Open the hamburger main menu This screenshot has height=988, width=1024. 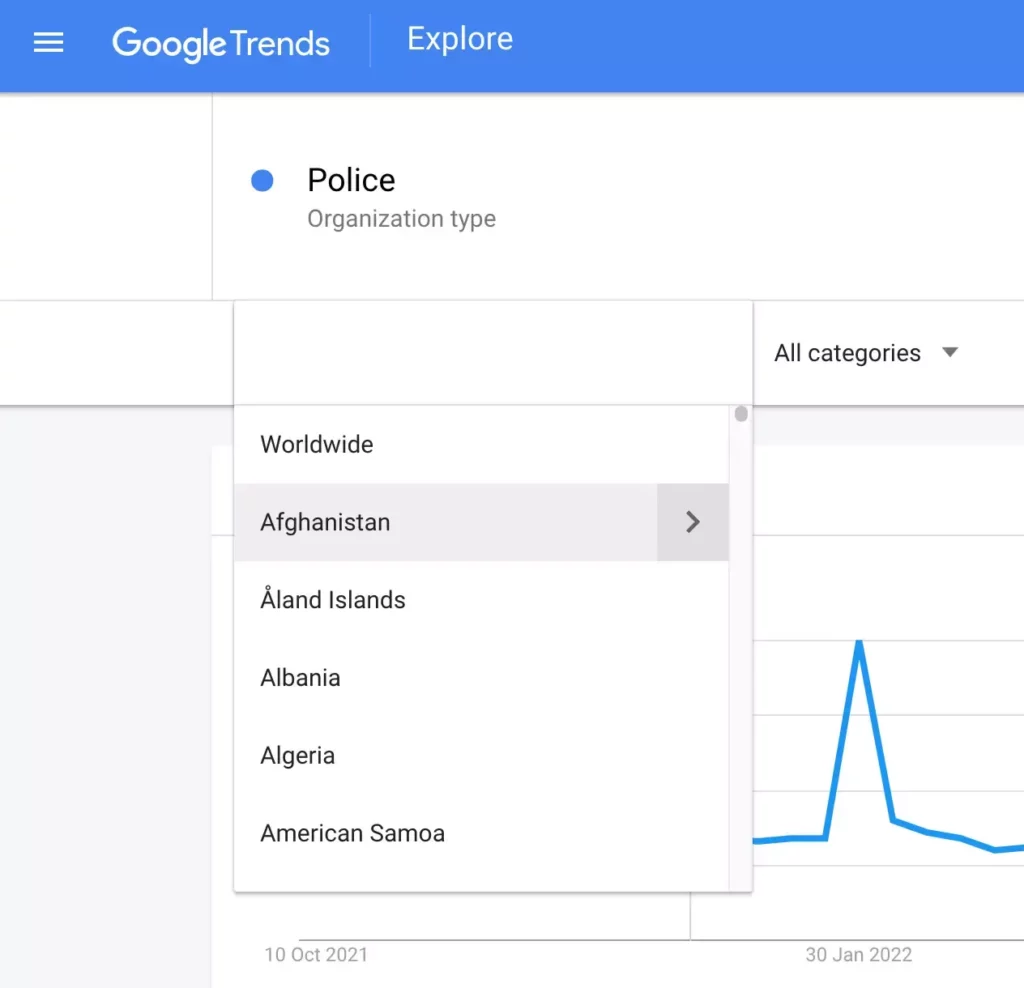tap(48, 43)
